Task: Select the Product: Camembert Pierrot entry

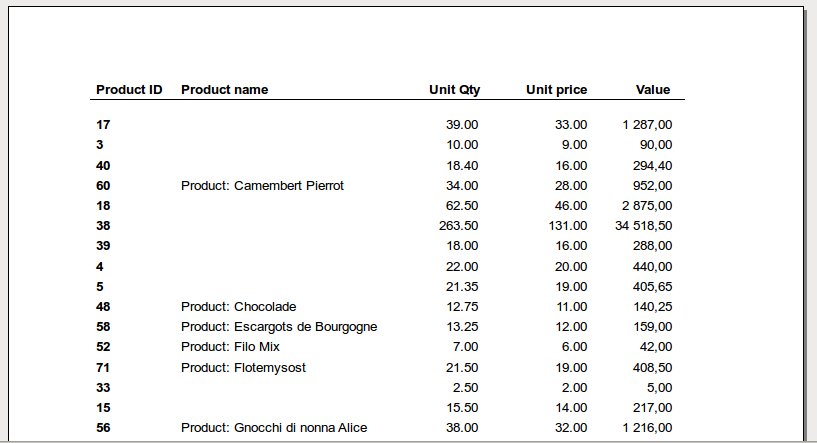Action: pyautogui.click(x=262, y=186)
